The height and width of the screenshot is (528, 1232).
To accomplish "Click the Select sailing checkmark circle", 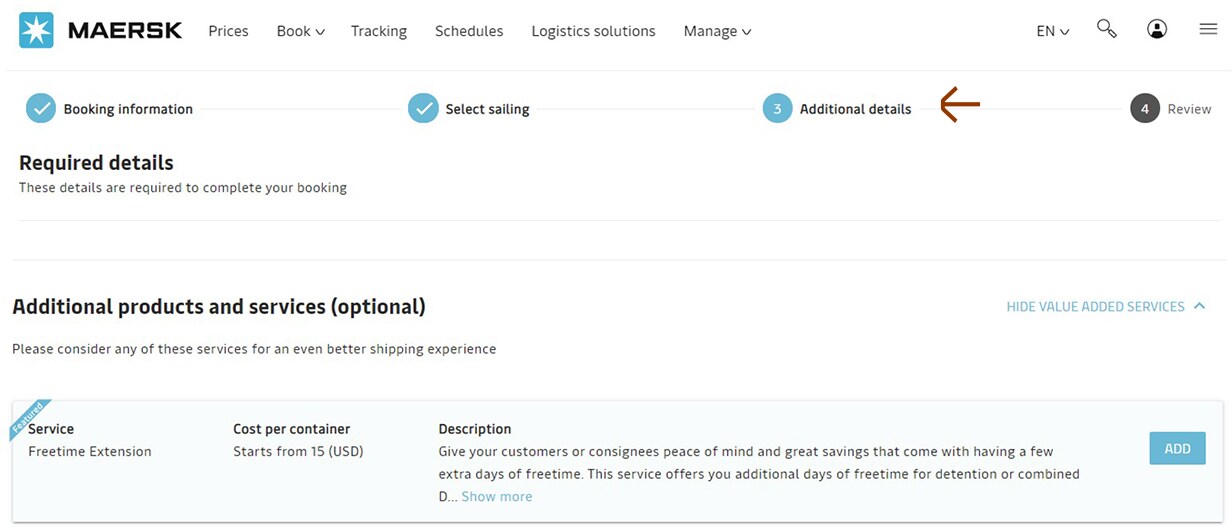I will pyautogui.click(x=423, y=109).
